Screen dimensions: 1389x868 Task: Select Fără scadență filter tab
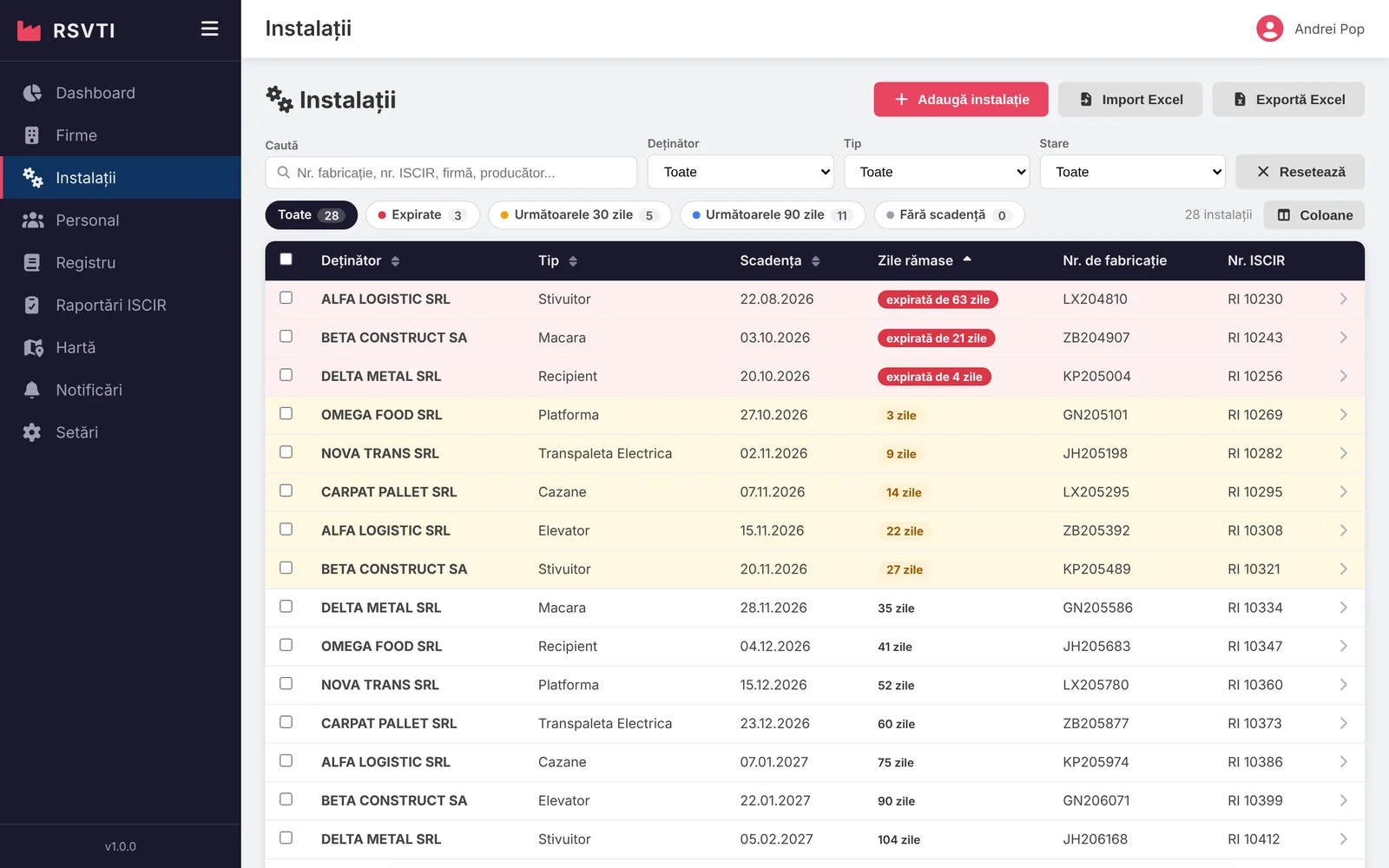tap(949, 215)
